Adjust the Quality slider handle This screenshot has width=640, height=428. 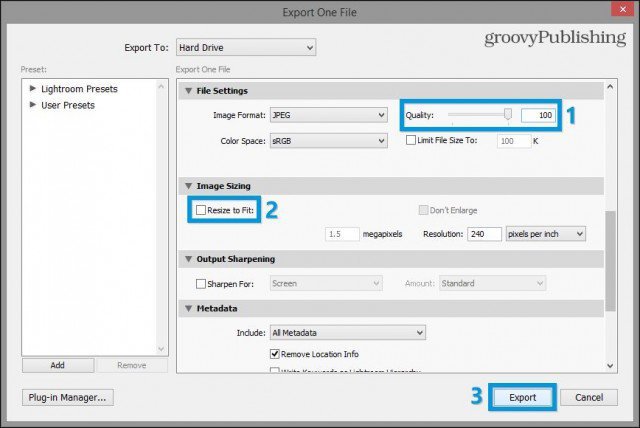pyautogui.click(x=508, y=114)
